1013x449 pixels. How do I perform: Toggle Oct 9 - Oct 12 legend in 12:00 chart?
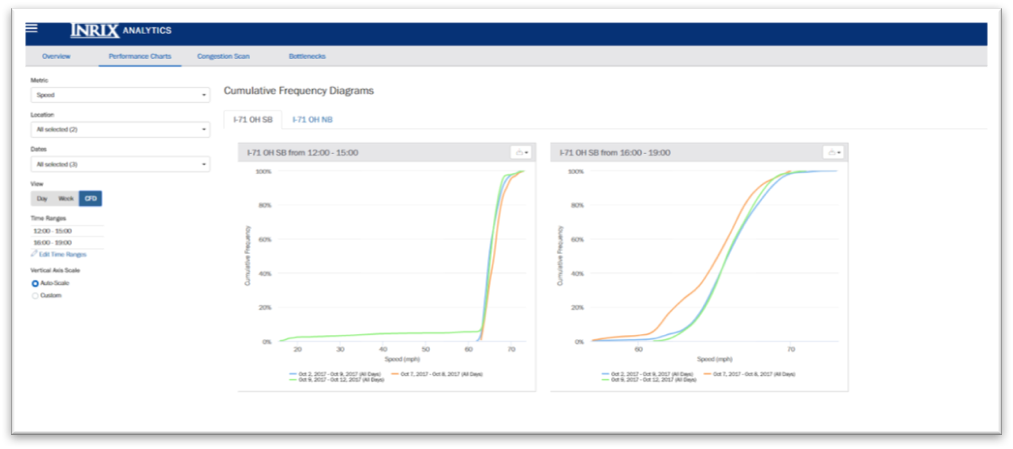pos(336,379)
